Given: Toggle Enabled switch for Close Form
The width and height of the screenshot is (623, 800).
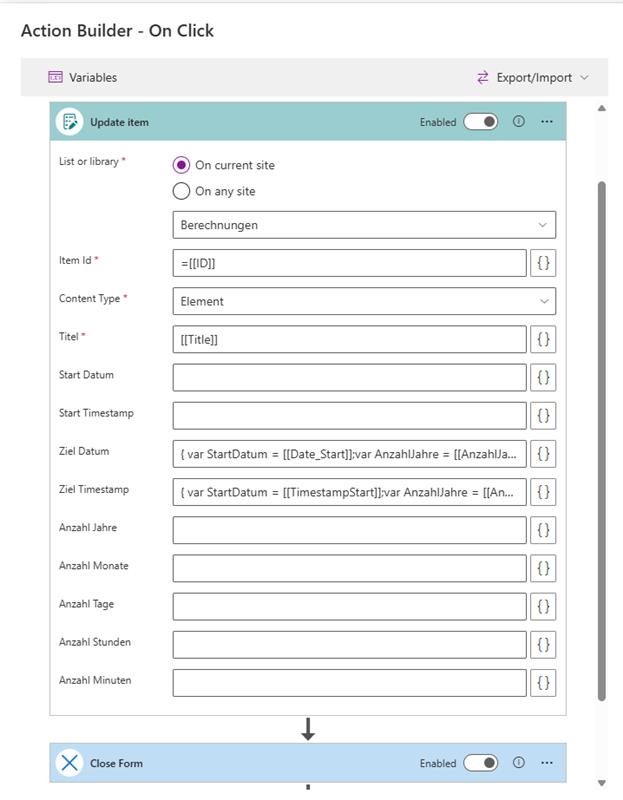Looking at the screenshot, I should pos(481,763).
